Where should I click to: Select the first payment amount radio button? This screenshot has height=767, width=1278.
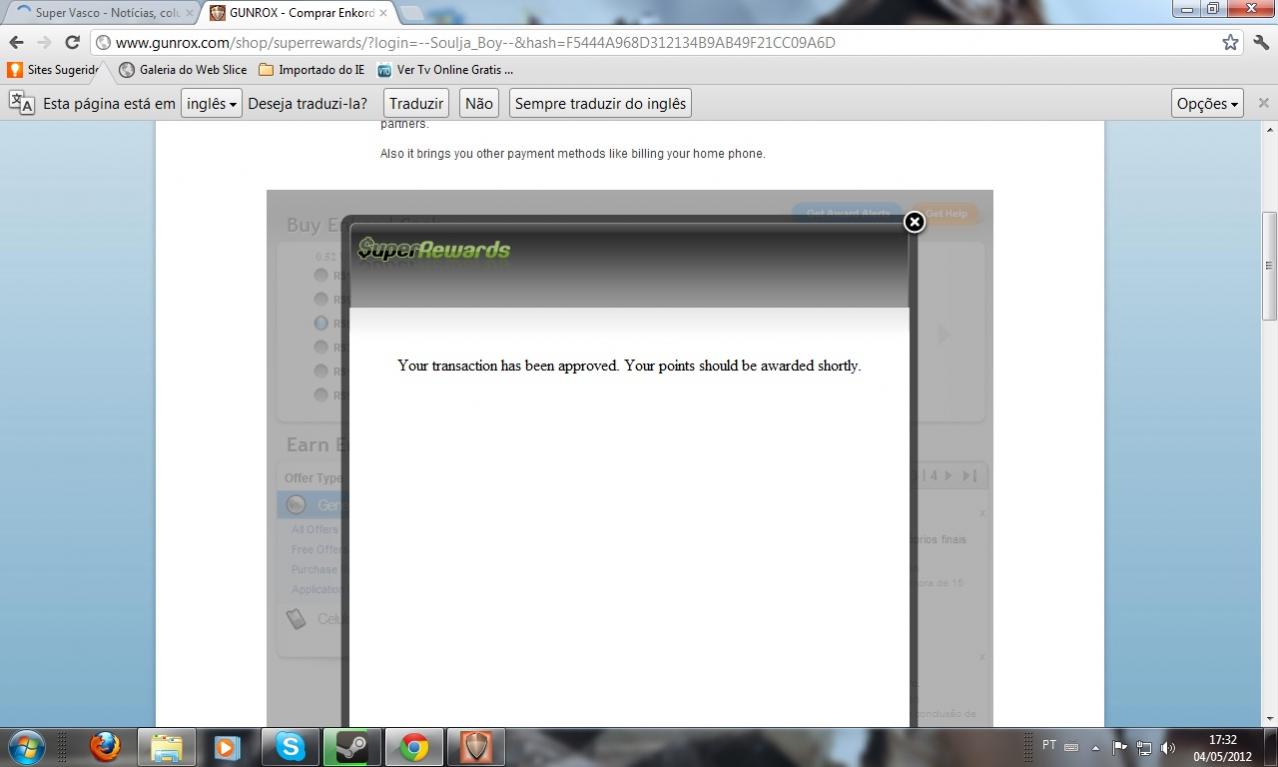pos(321,275)
